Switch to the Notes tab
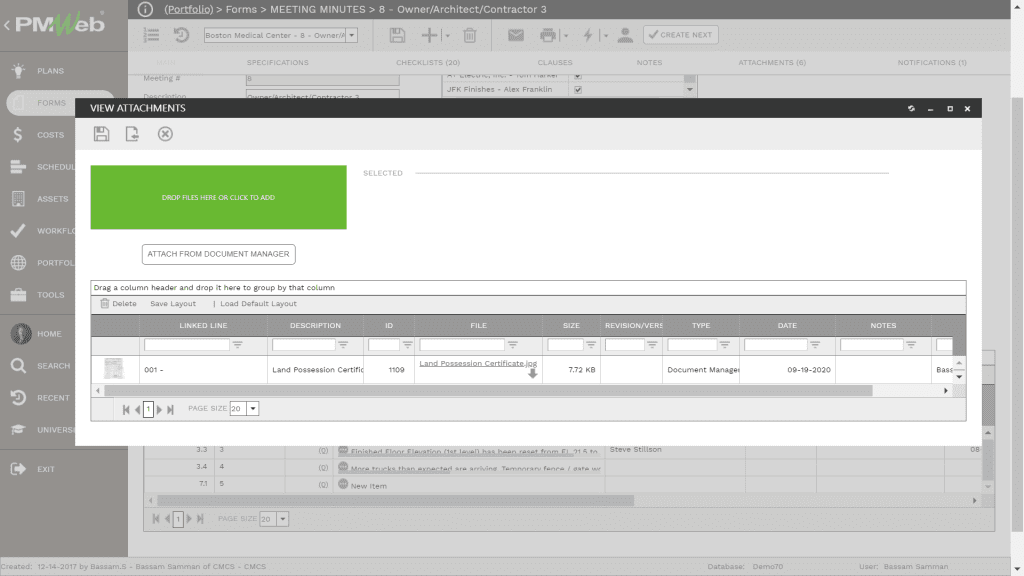The image size is (1024, 576). (649, 63)
